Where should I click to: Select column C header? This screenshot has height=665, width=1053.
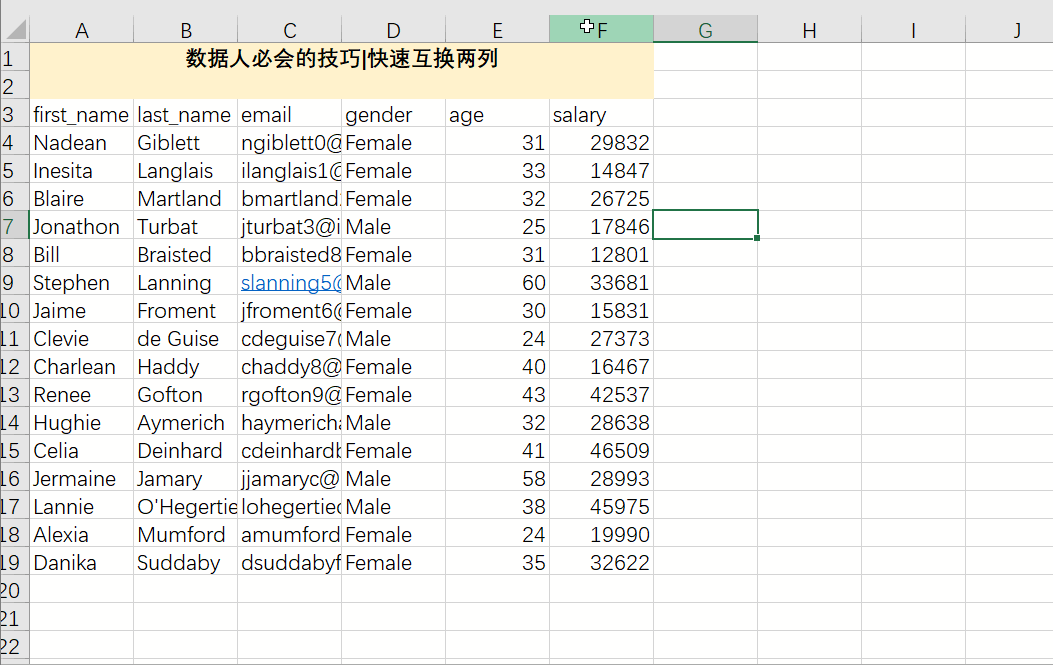tap(289, 30)
